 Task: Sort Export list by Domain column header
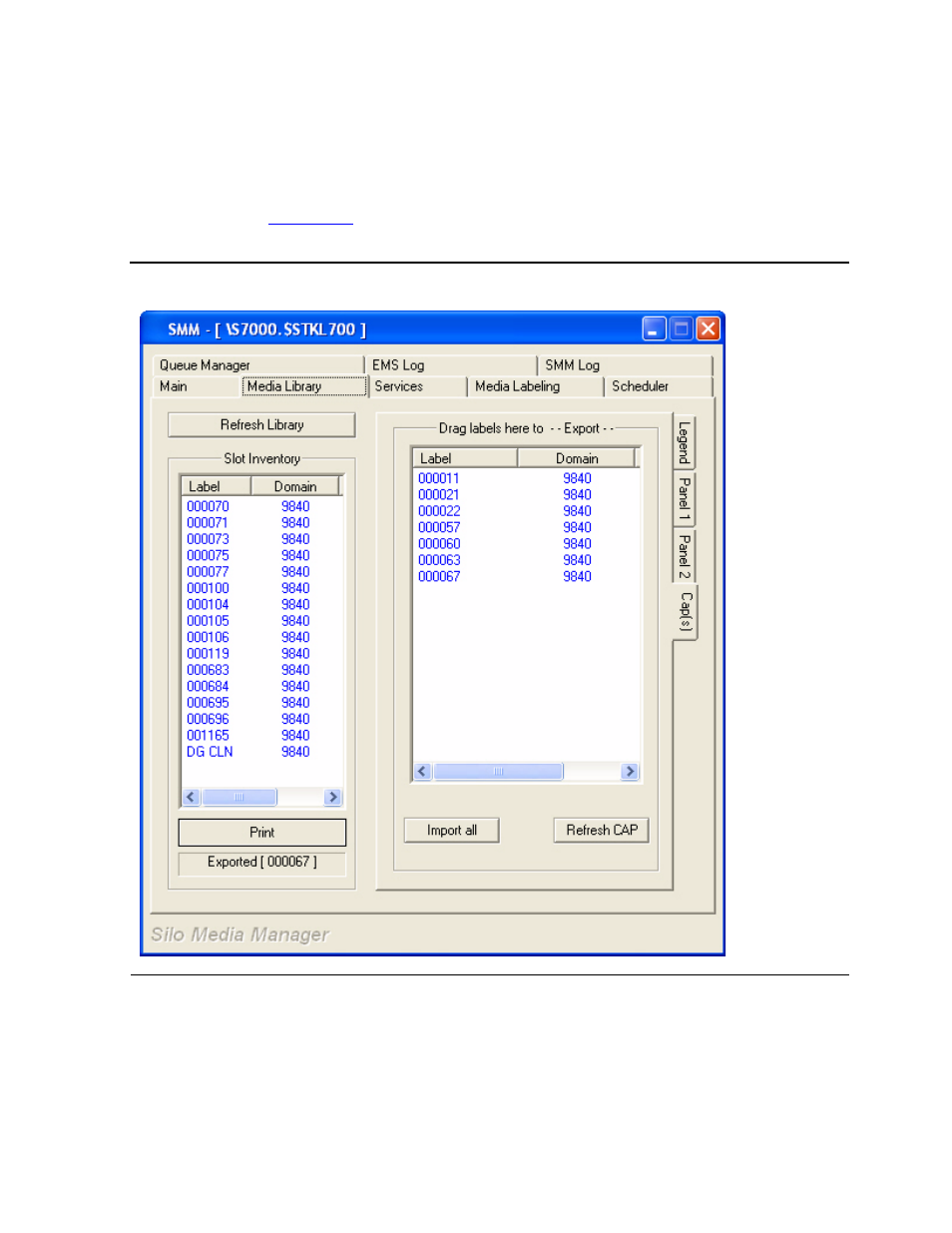pos(577,458)
